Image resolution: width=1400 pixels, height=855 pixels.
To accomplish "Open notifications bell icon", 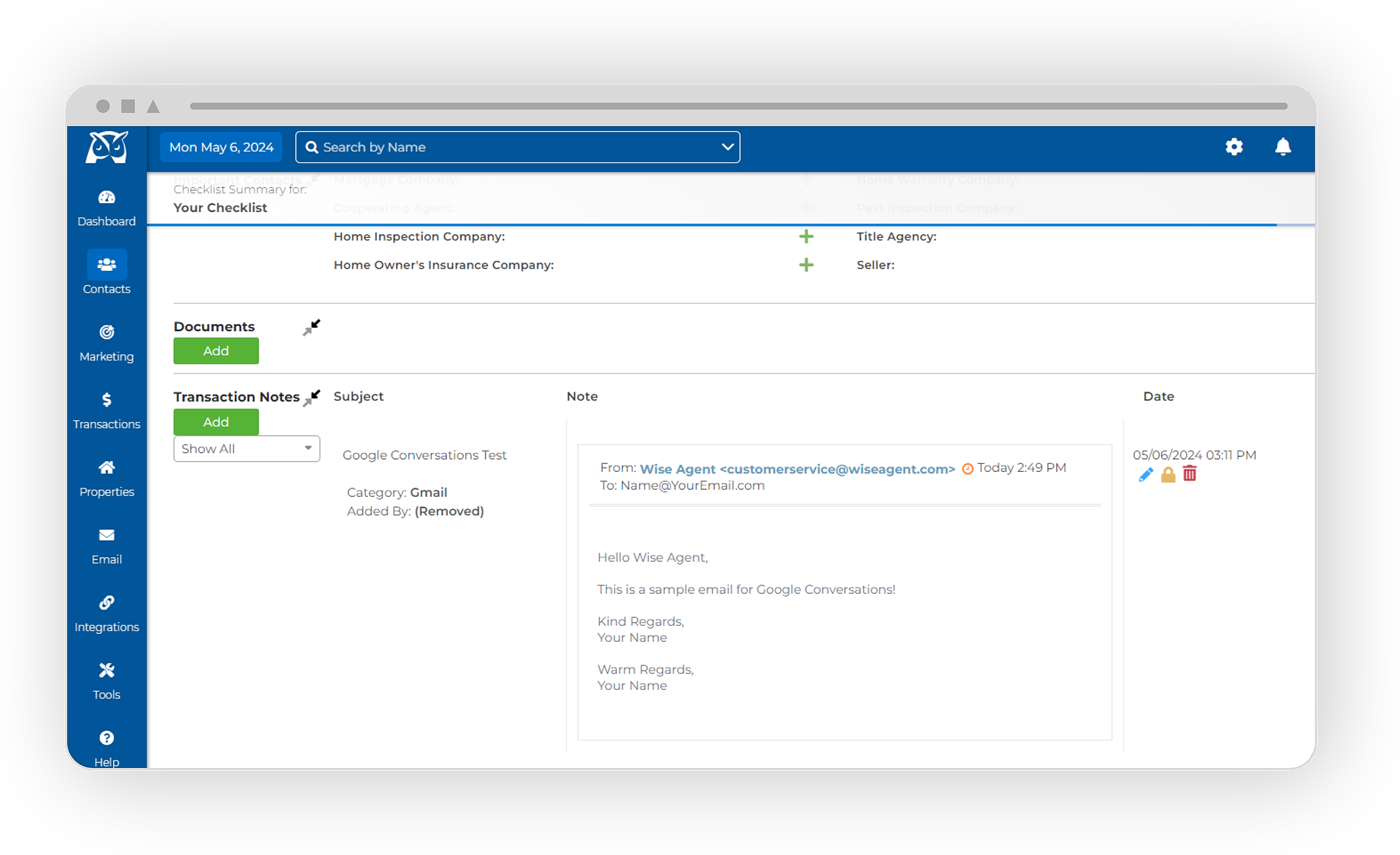I will point(1282,147).
